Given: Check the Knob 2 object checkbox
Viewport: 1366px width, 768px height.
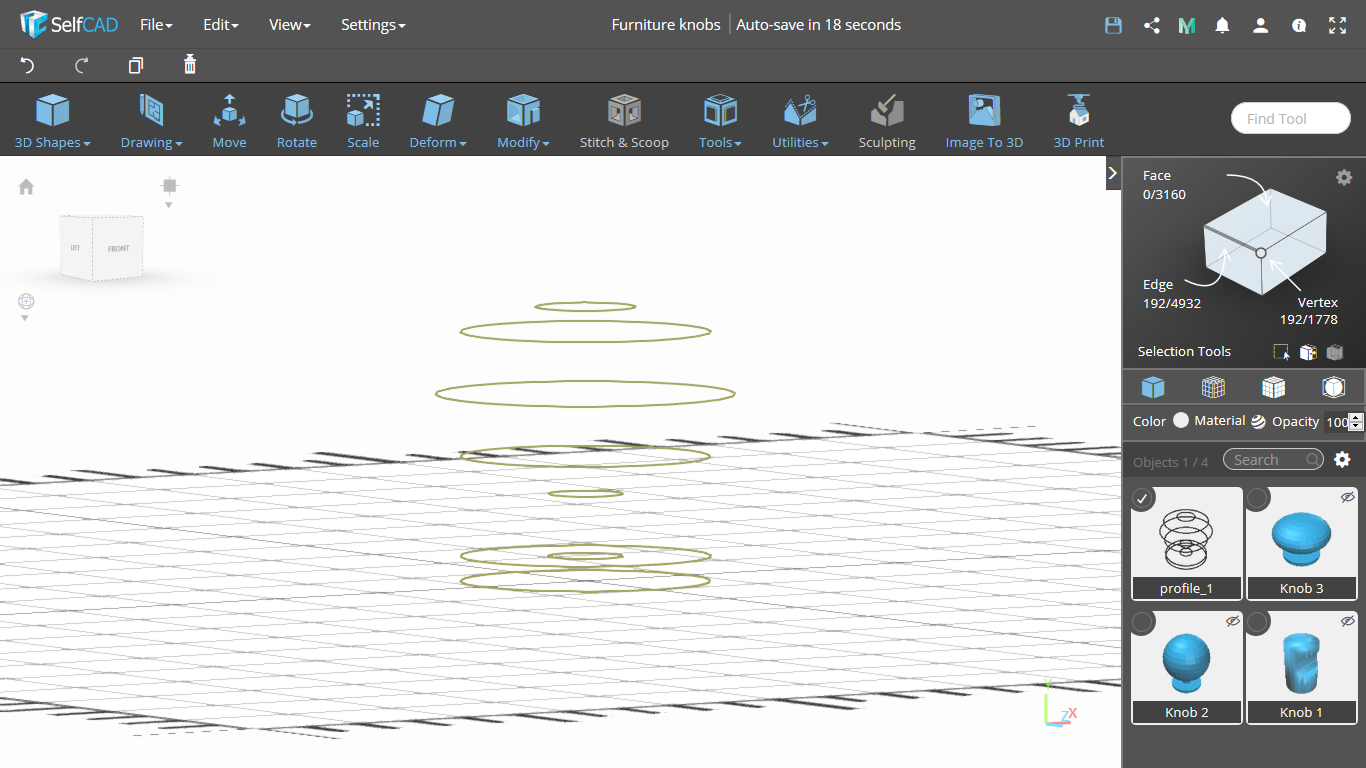Looking at the screenshot, I should click(x=1142, y=622).
